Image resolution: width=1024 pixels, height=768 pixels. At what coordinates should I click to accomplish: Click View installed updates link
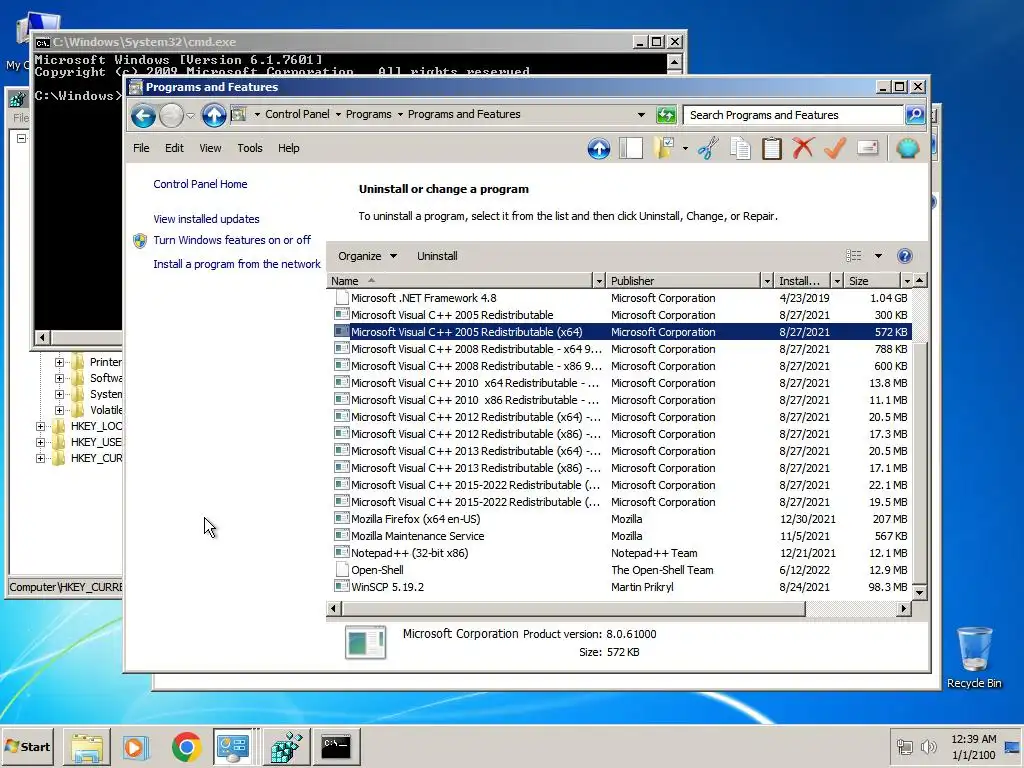206,219
